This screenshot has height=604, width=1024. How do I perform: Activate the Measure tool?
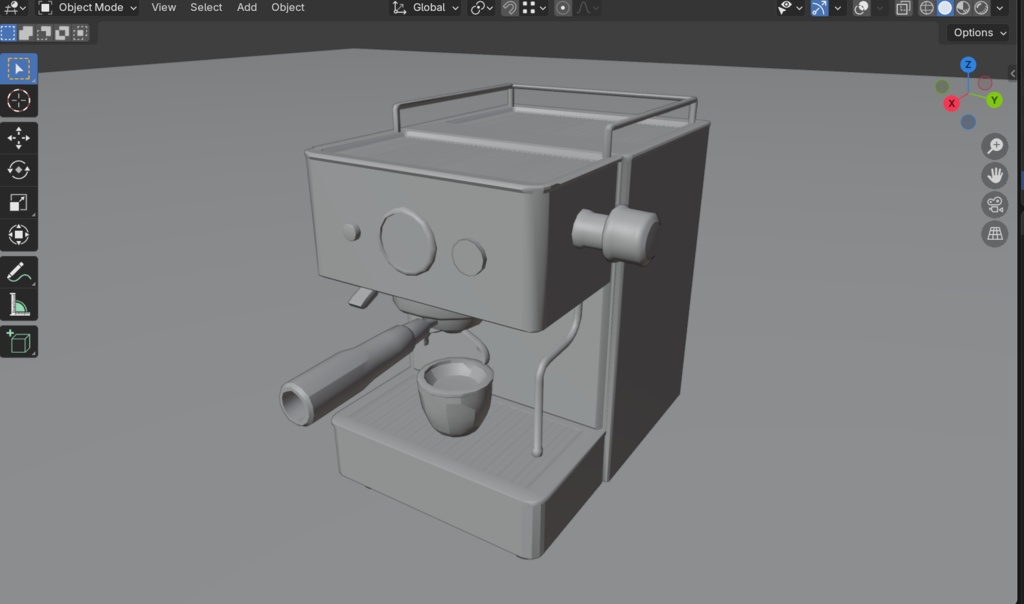pos(18,307)
